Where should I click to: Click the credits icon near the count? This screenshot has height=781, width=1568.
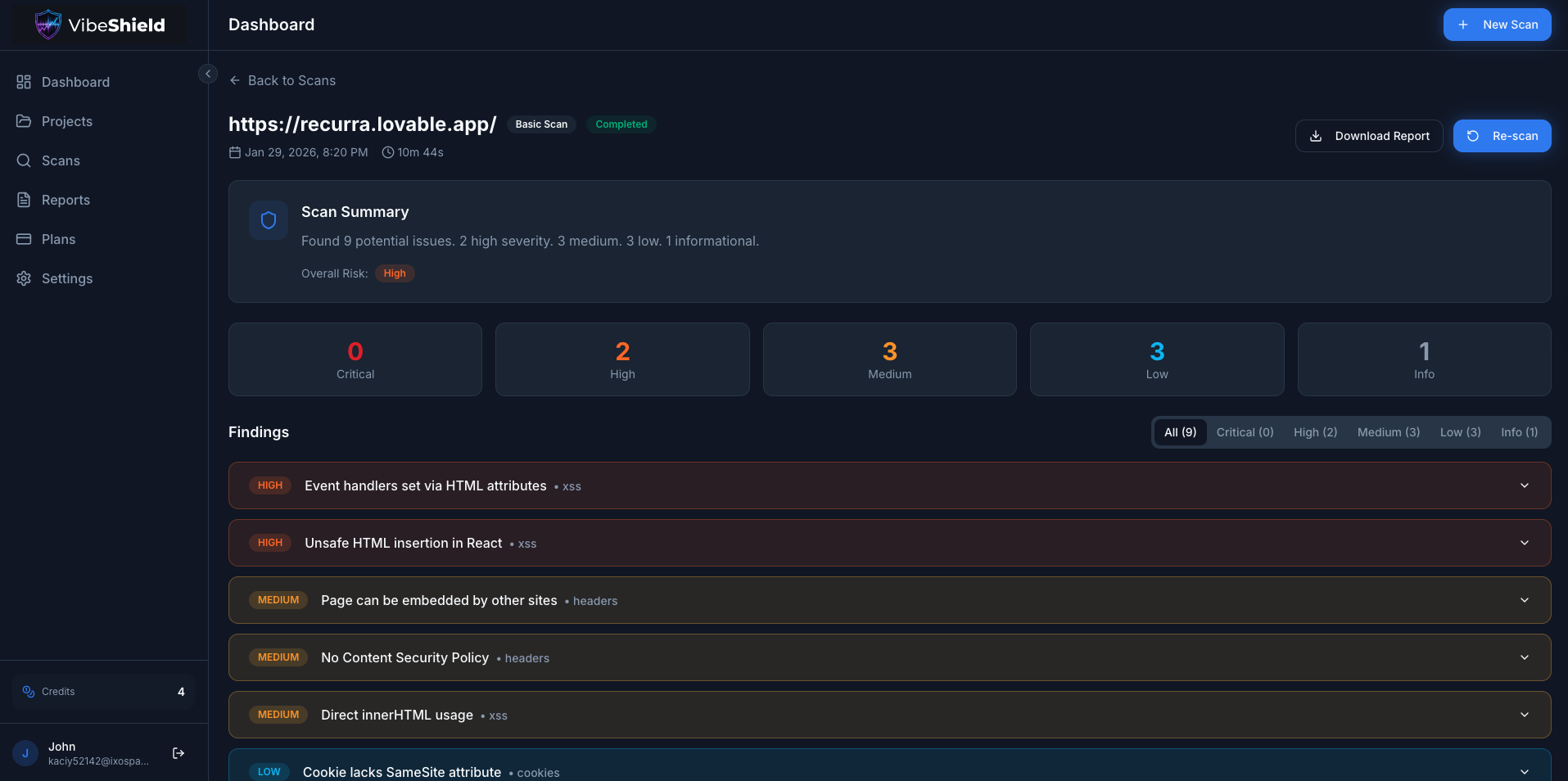[x=29, y=692]
